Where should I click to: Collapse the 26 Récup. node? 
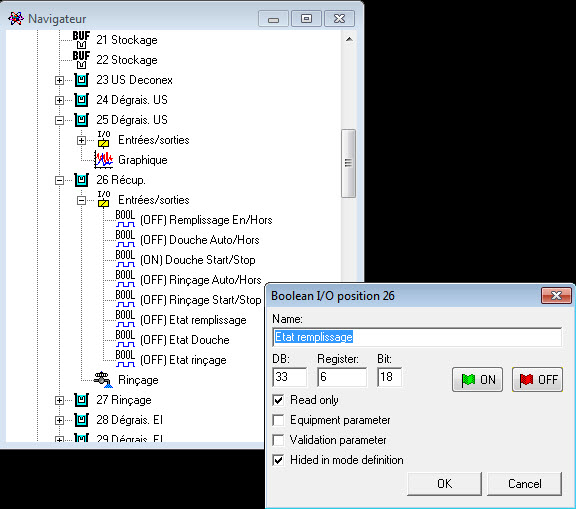59,180
